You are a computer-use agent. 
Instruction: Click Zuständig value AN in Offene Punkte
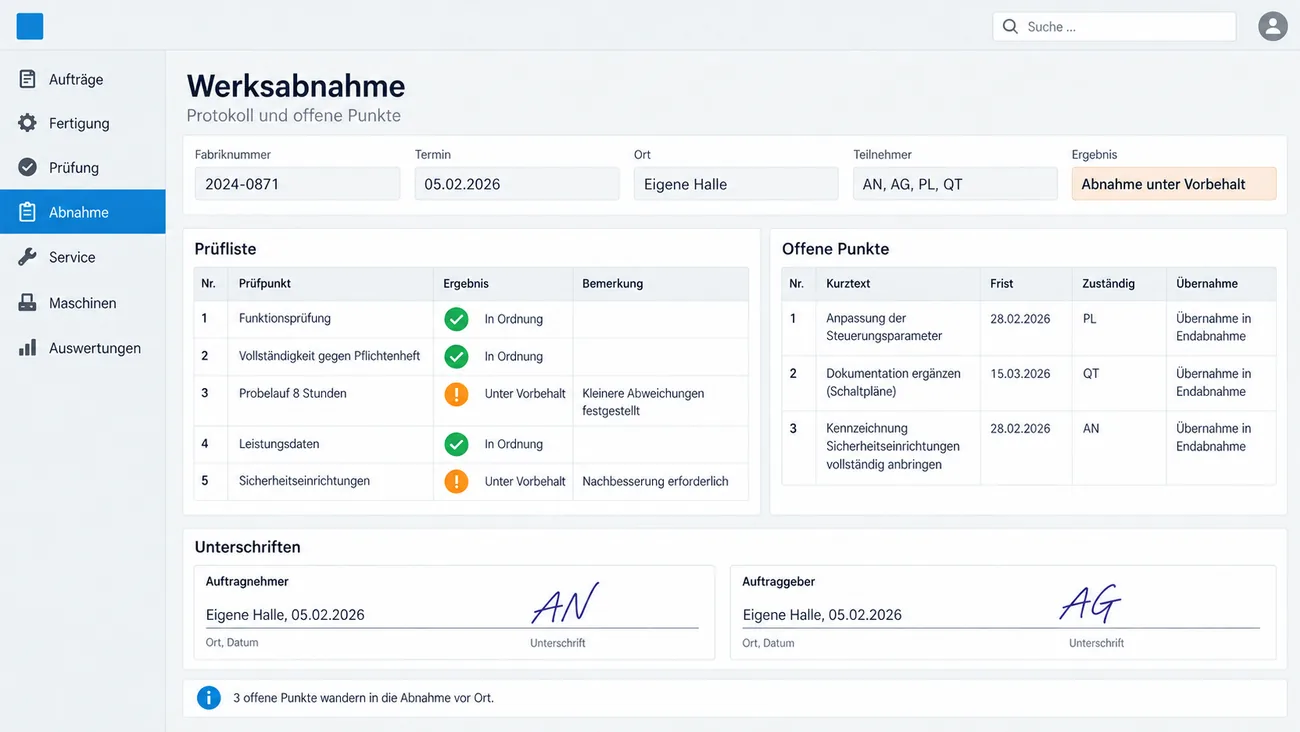pyautogui.click(x=1091, y=429)
